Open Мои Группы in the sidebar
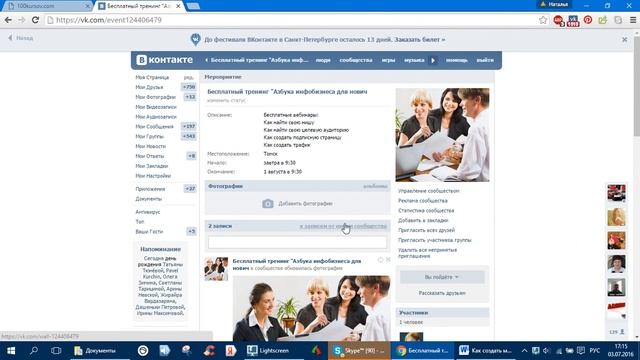 [149, 136]
